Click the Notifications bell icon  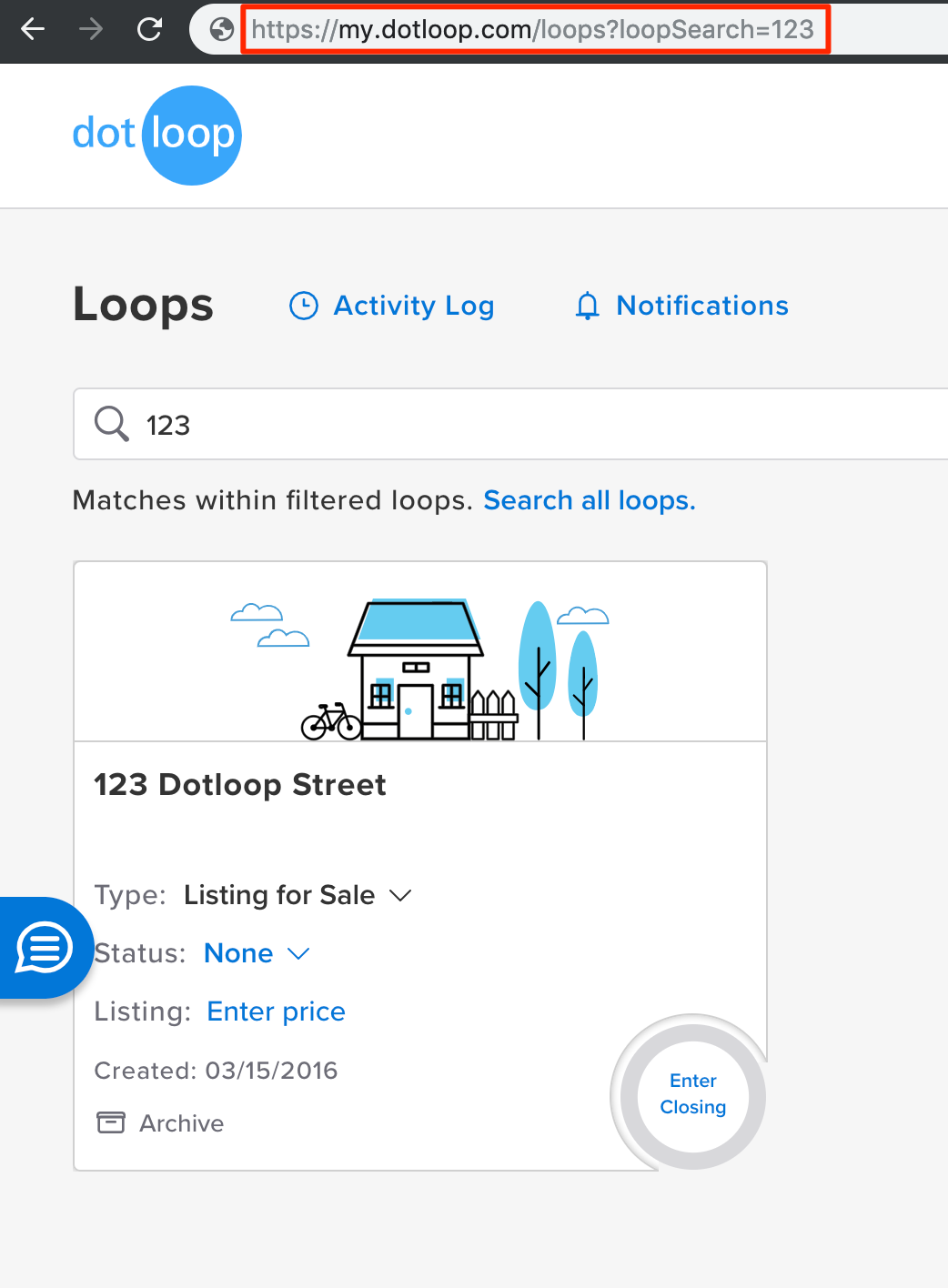click(x=588, y=306)
